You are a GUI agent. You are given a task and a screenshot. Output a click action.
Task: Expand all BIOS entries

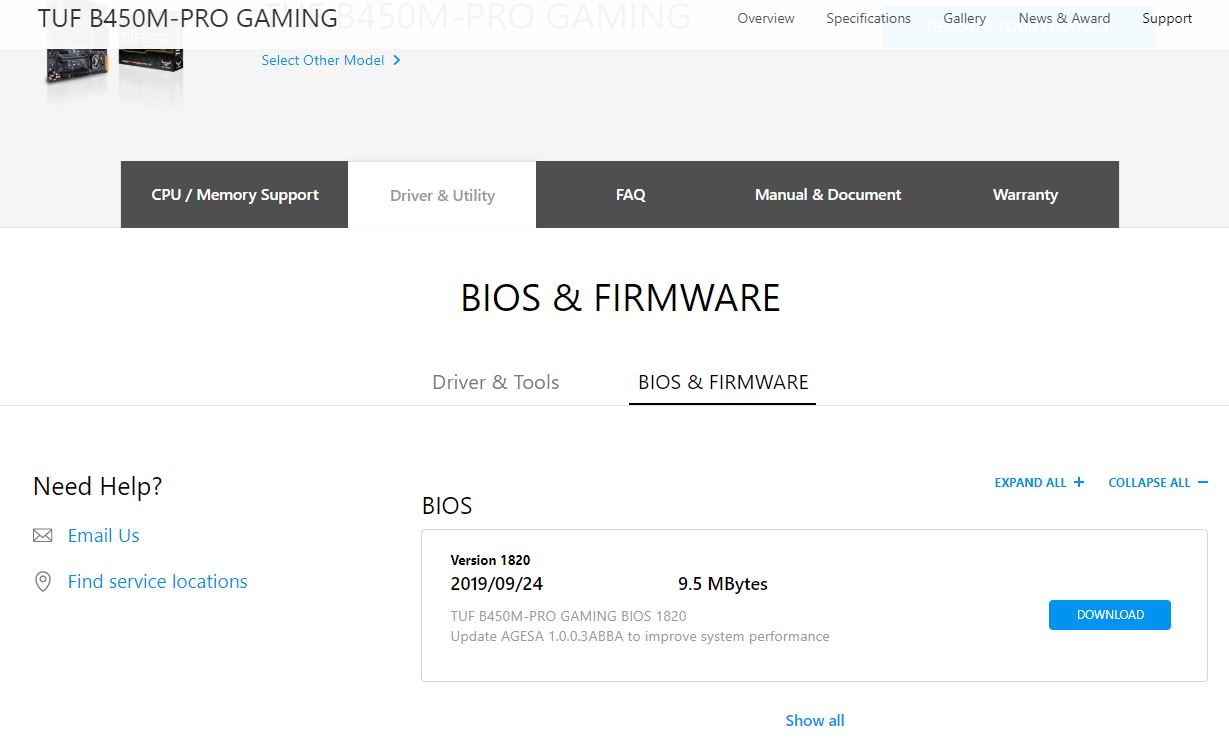(1031, 482)
